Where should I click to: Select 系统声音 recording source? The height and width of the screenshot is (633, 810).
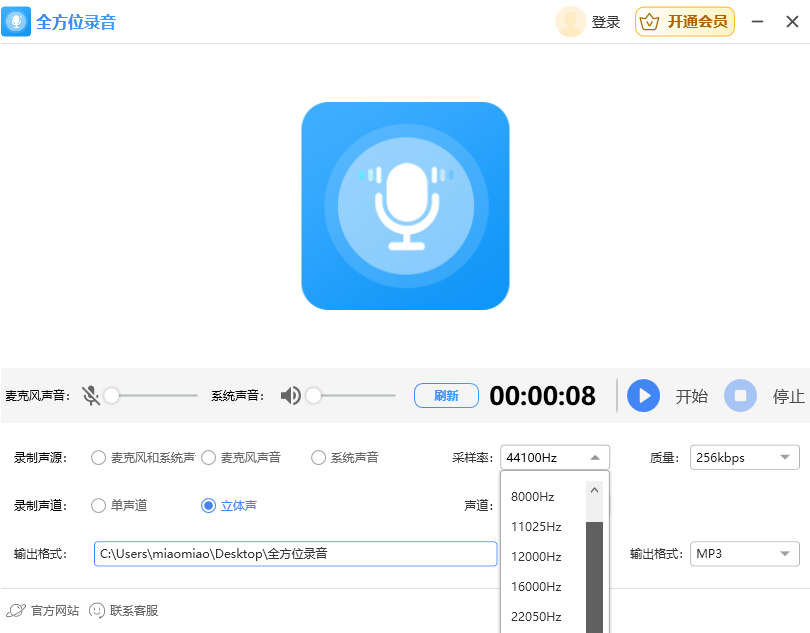[345, 458]
